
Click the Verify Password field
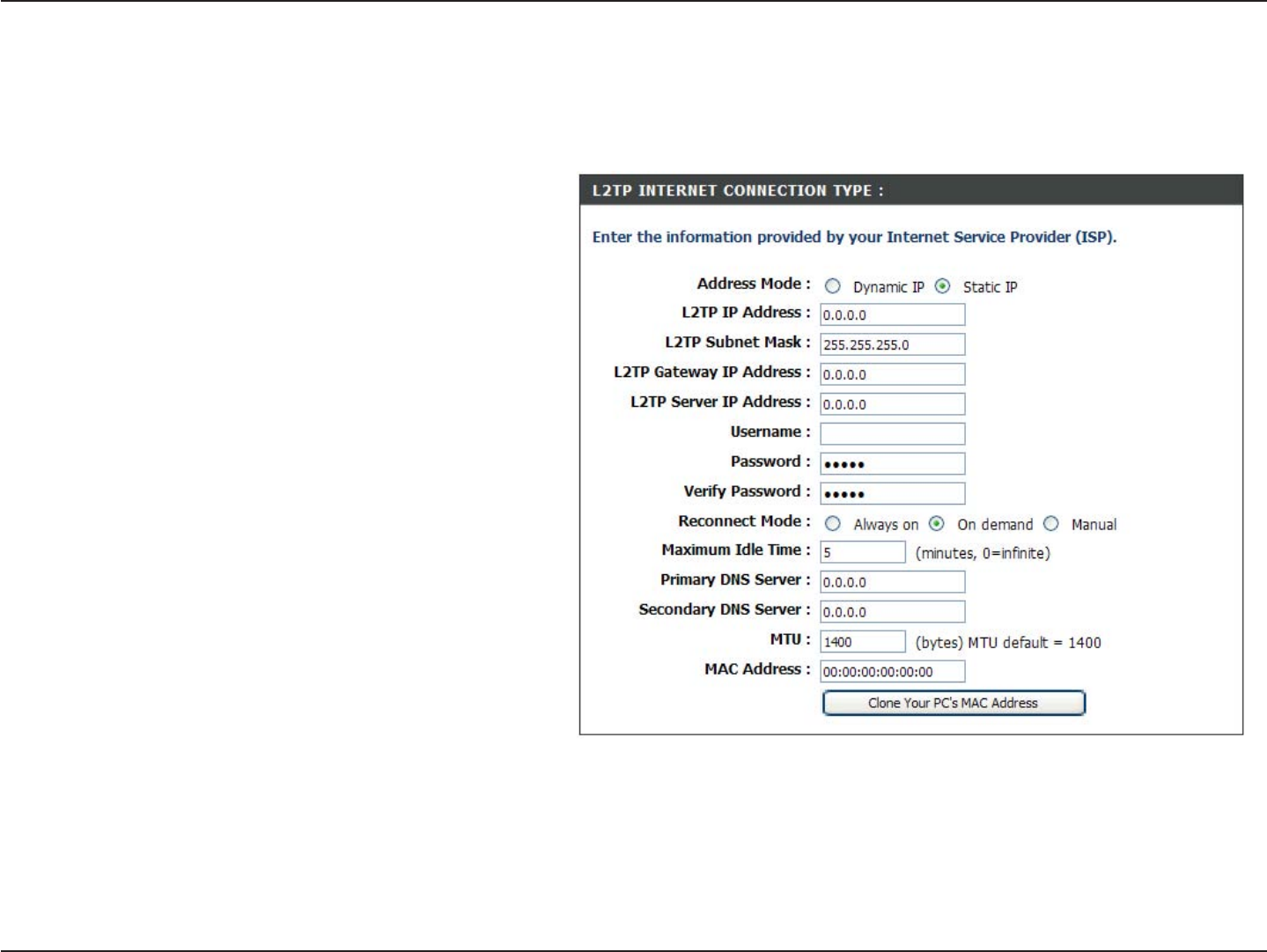point(893,494)
